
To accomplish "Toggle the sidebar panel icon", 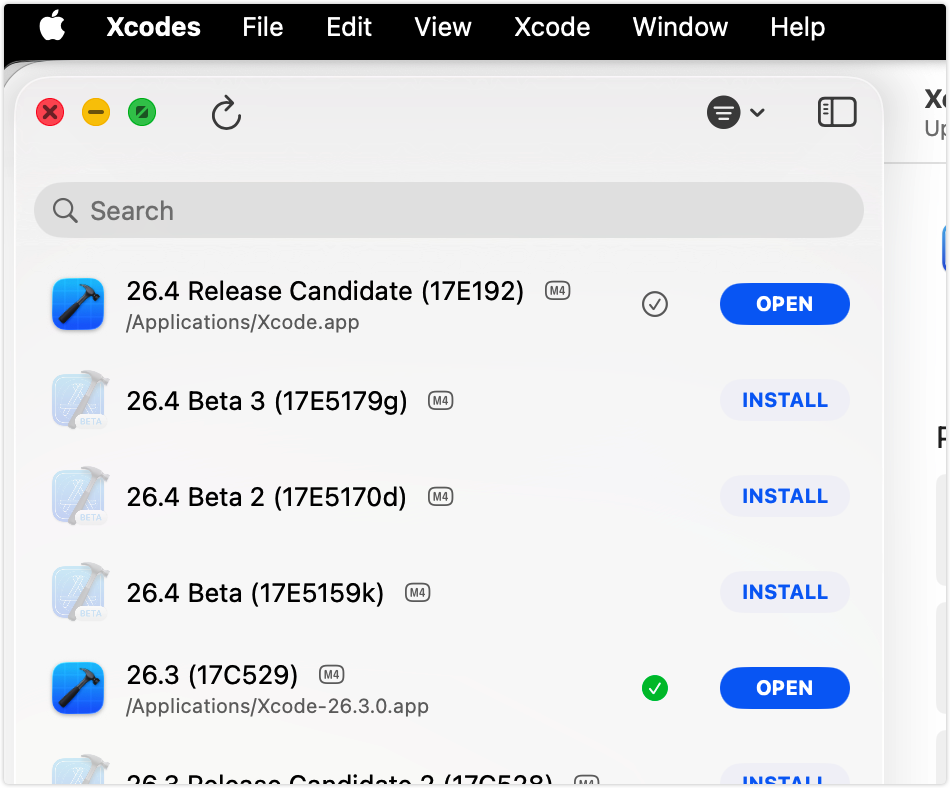I will point(837,112).
